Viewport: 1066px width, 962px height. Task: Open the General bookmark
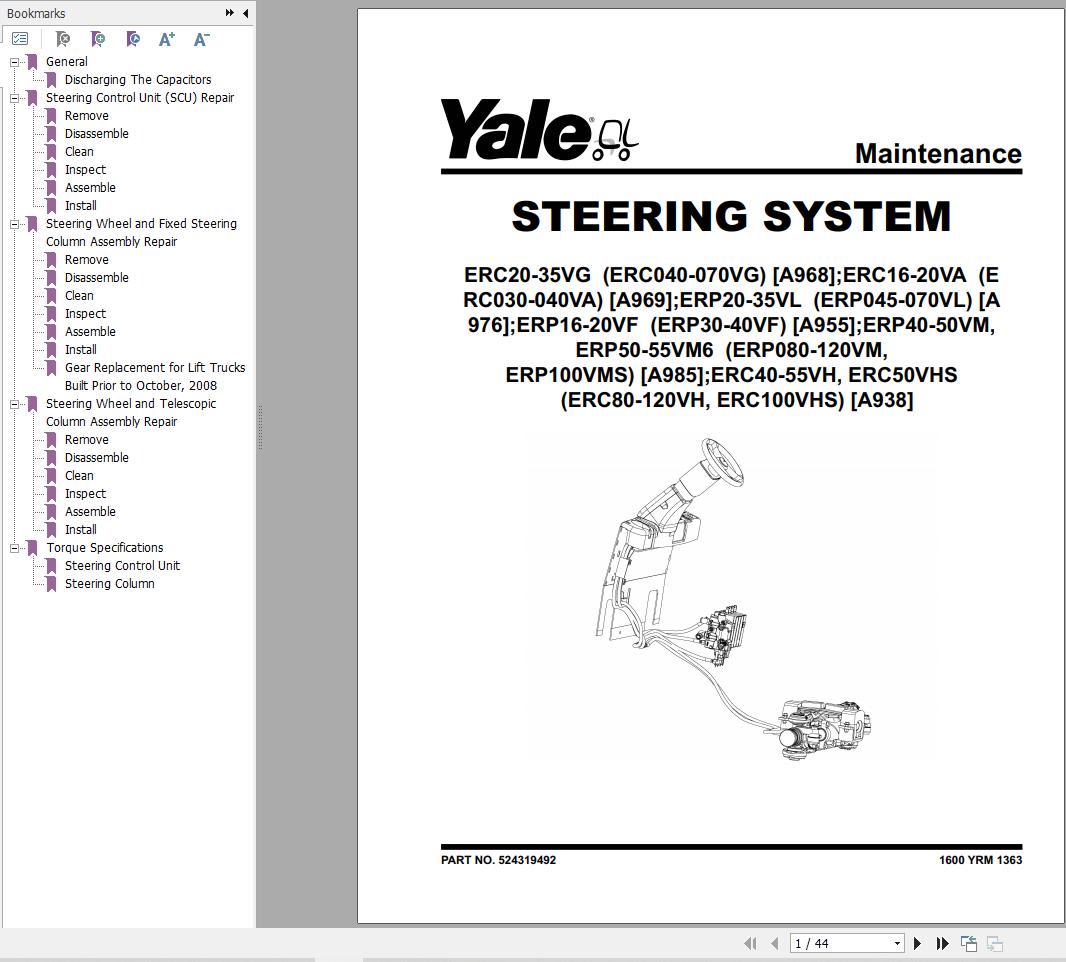tap(67, 61)
